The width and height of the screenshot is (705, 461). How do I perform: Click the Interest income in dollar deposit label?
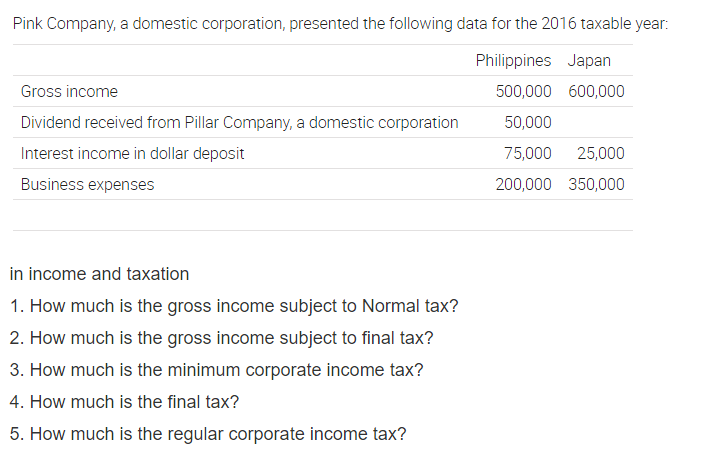(x=133, y=154)
